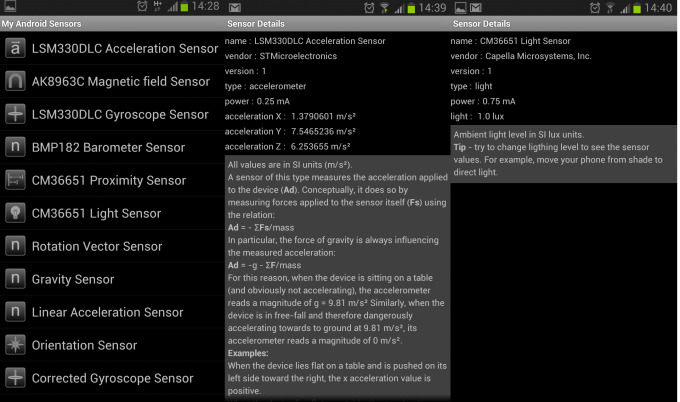Open LSM330DLC Acceleration Sensor entry

(125, 49)
